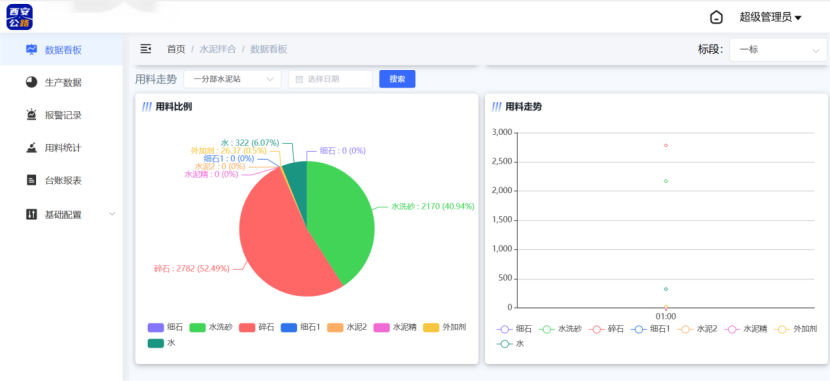Click the 外加剂 : 26.37 (0.5%) label
The height and width of the screenshot is (381, 830).
tap(229, 151)
